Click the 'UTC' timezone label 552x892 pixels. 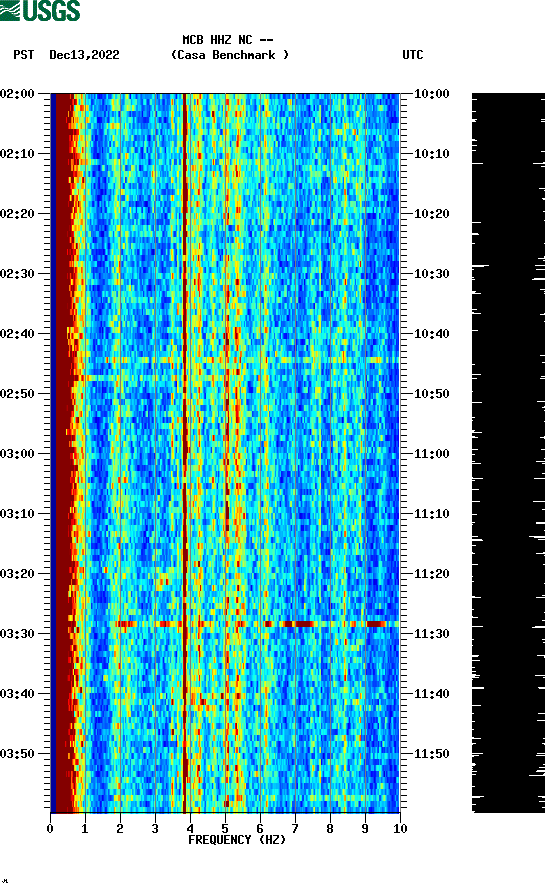pyautogui.click(x=413, y=55)
